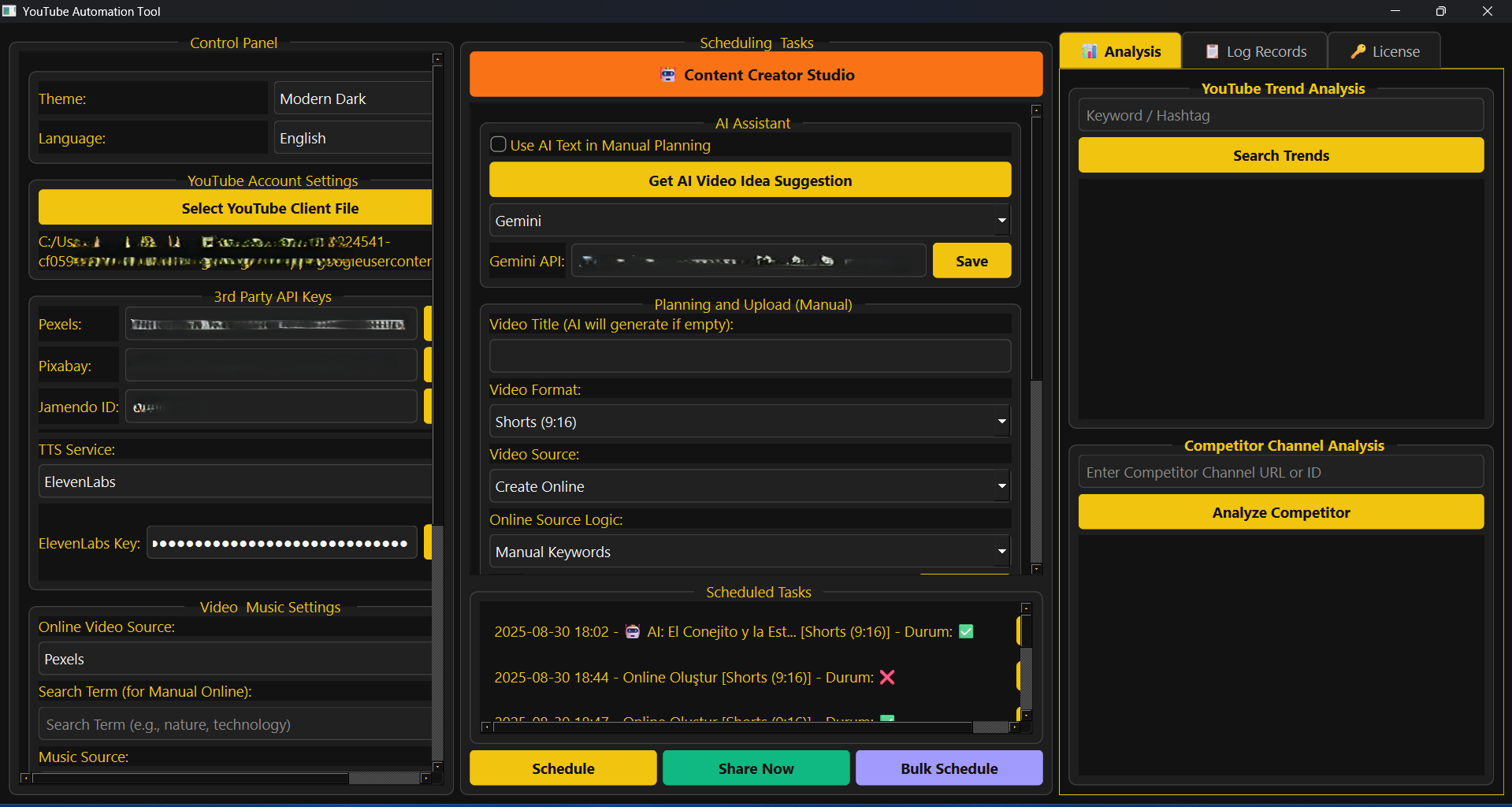Click the Bulk Schedule button

pyautogui.click(x=949, y=768)
